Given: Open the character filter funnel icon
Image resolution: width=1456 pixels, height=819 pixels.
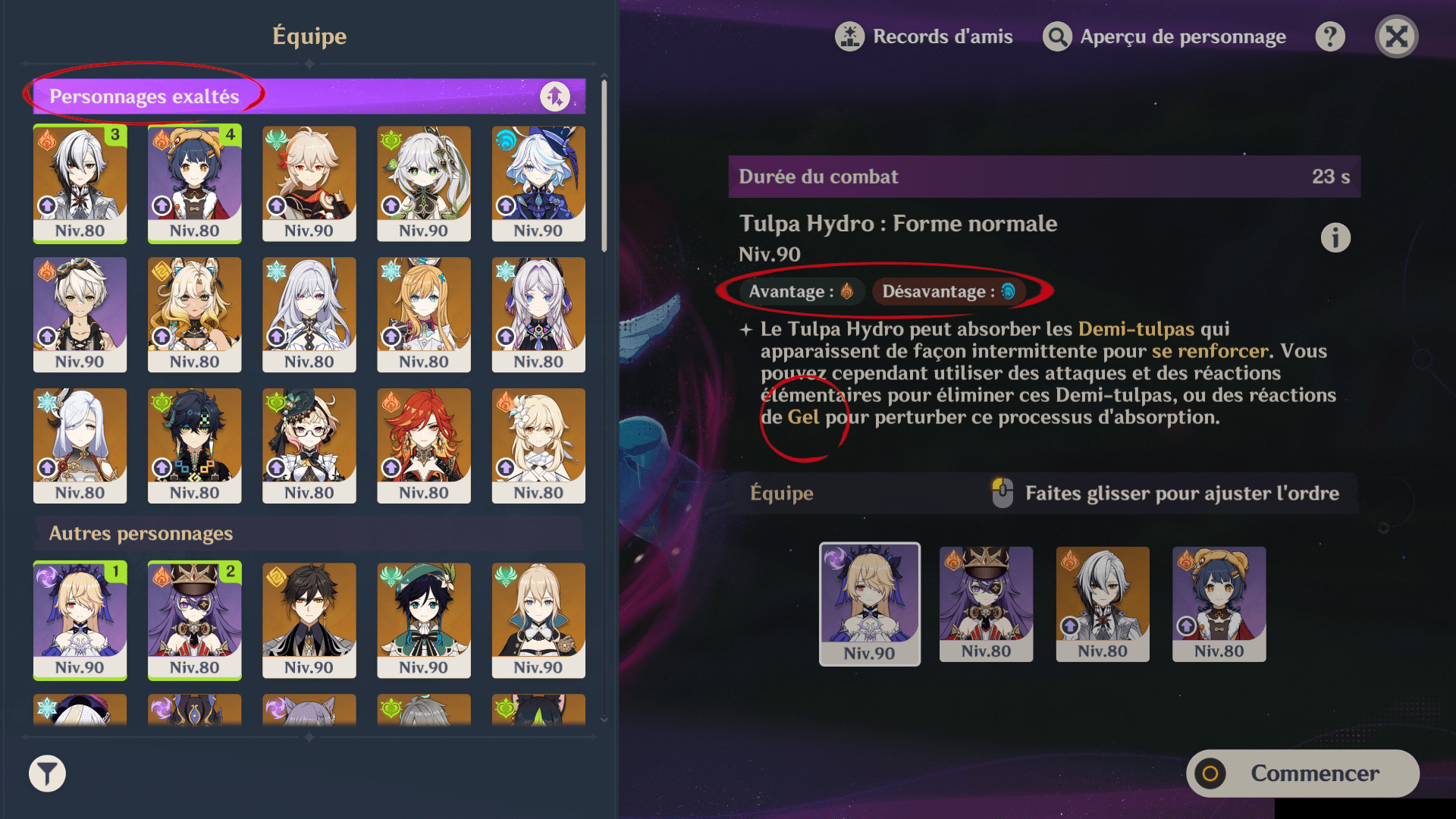Looking at the screenshot, I should click(x=47, y=773).
